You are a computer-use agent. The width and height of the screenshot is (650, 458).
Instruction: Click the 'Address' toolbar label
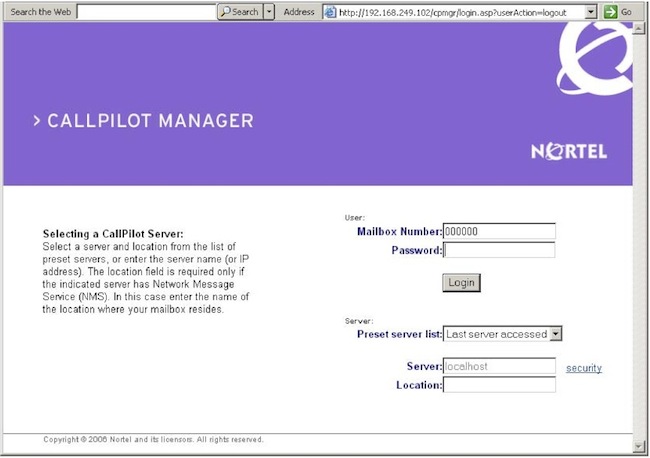[299, 12]
